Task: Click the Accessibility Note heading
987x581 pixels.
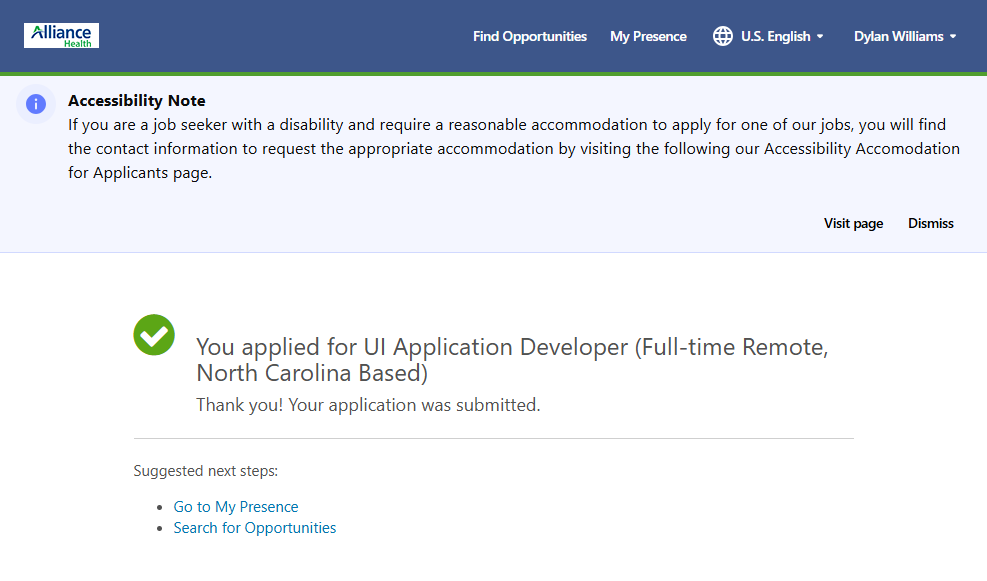Action: coord(137,101)
